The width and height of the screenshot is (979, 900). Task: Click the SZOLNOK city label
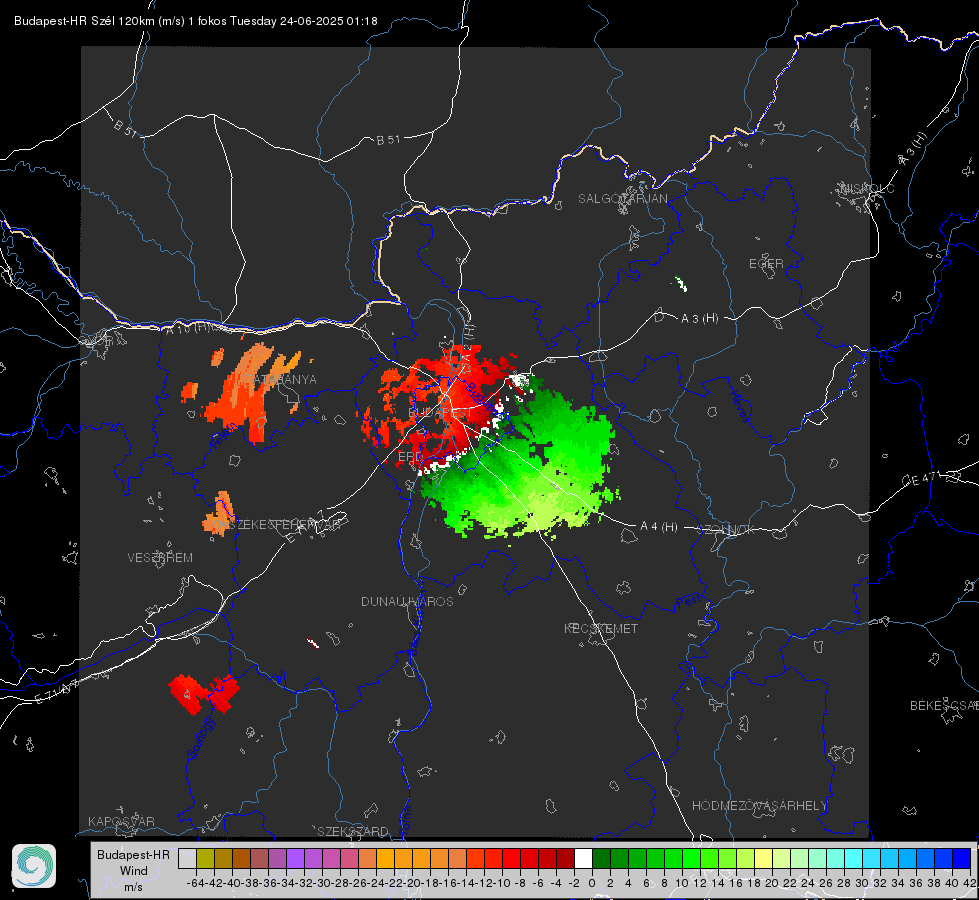pos(727,530)
